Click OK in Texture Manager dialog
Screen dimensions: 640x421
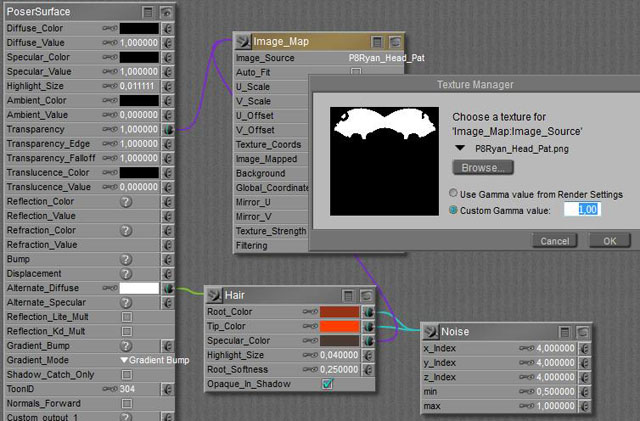tap(609, 241)
